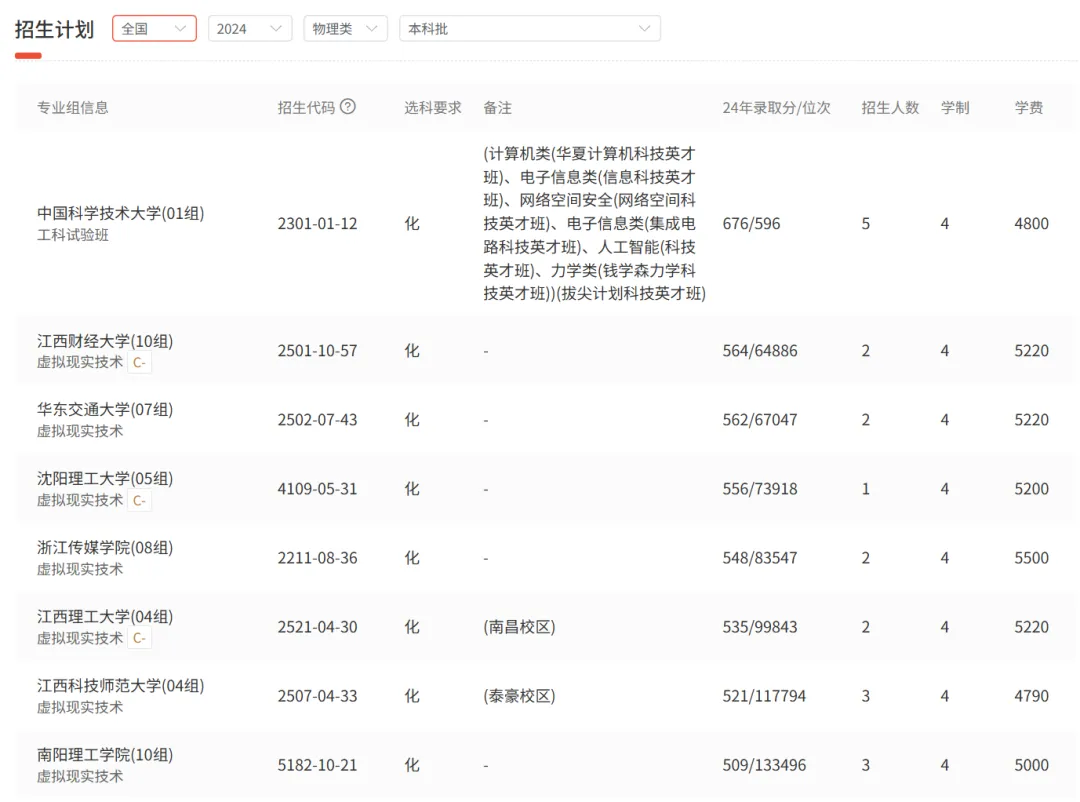The width and height of the screenshot is (1080, 802).
Task: Open the 江西财经大学(10组) program group
Action: (x=104, y=341)
